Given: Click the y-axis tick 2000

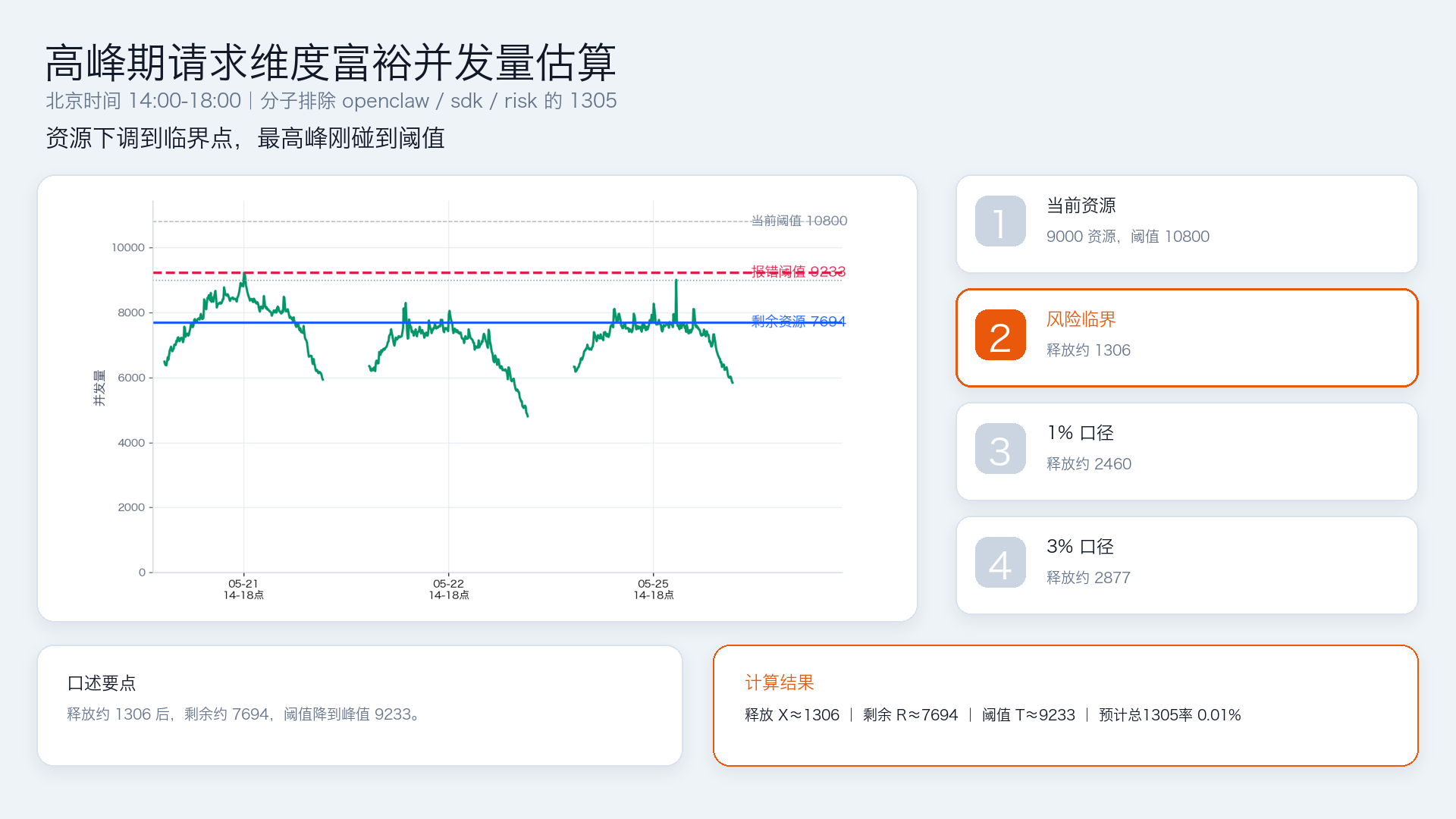Looking at the screenshot, I should point(131,507).
